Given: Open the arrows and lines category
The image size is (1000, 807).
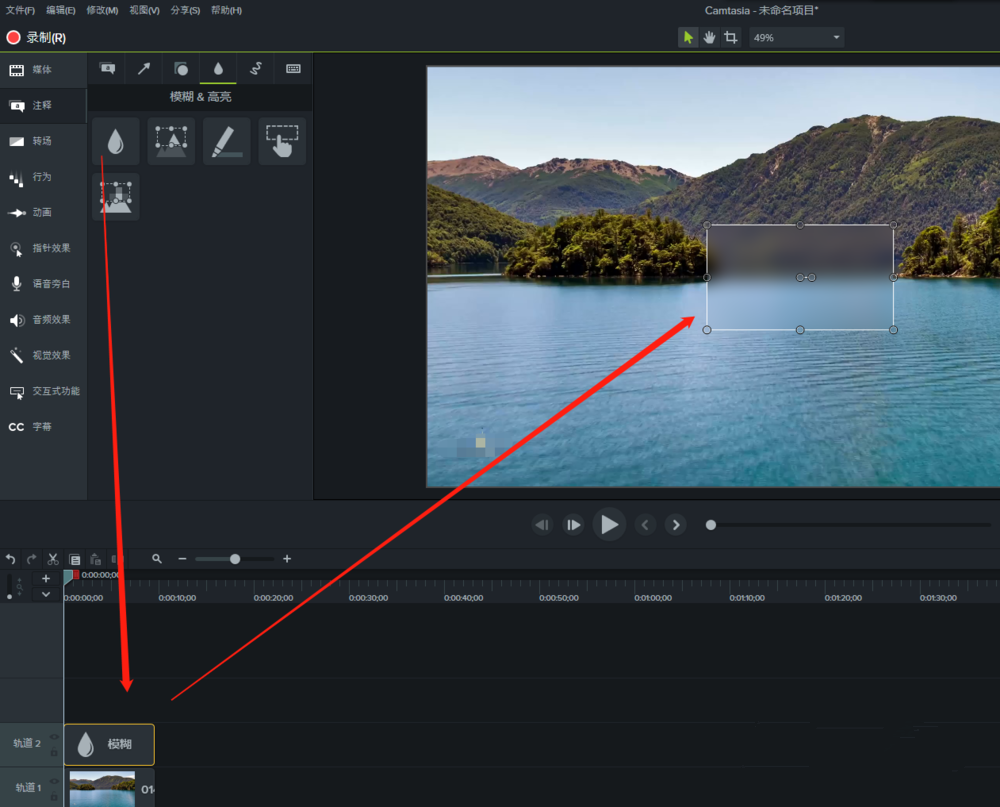Looking at the screenshot, I should tap(143, 68).
